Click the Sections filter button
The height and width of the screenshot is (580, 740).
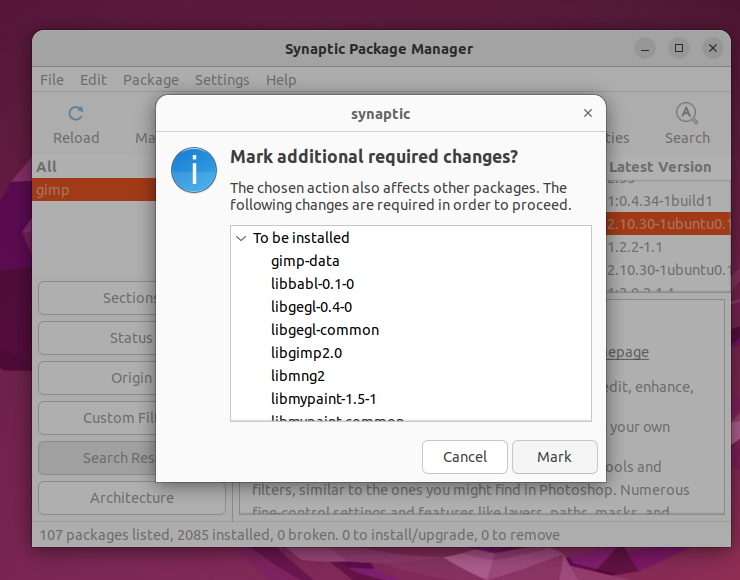[x=97, y=298]
